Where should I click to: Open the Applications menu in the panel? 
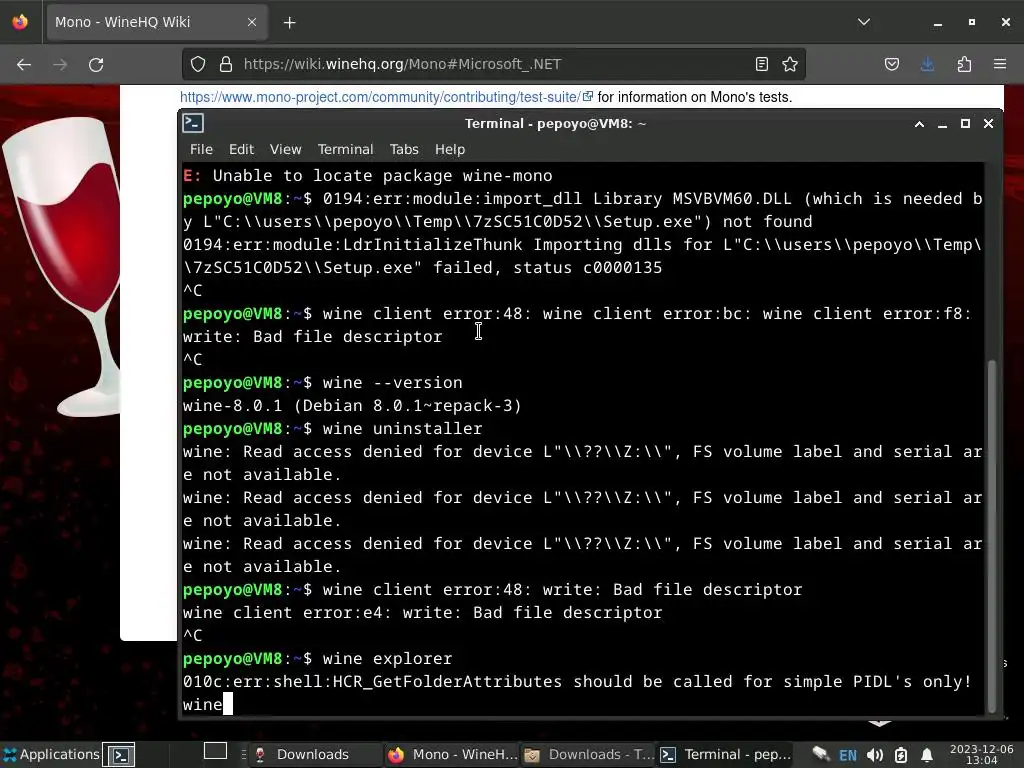51,754
